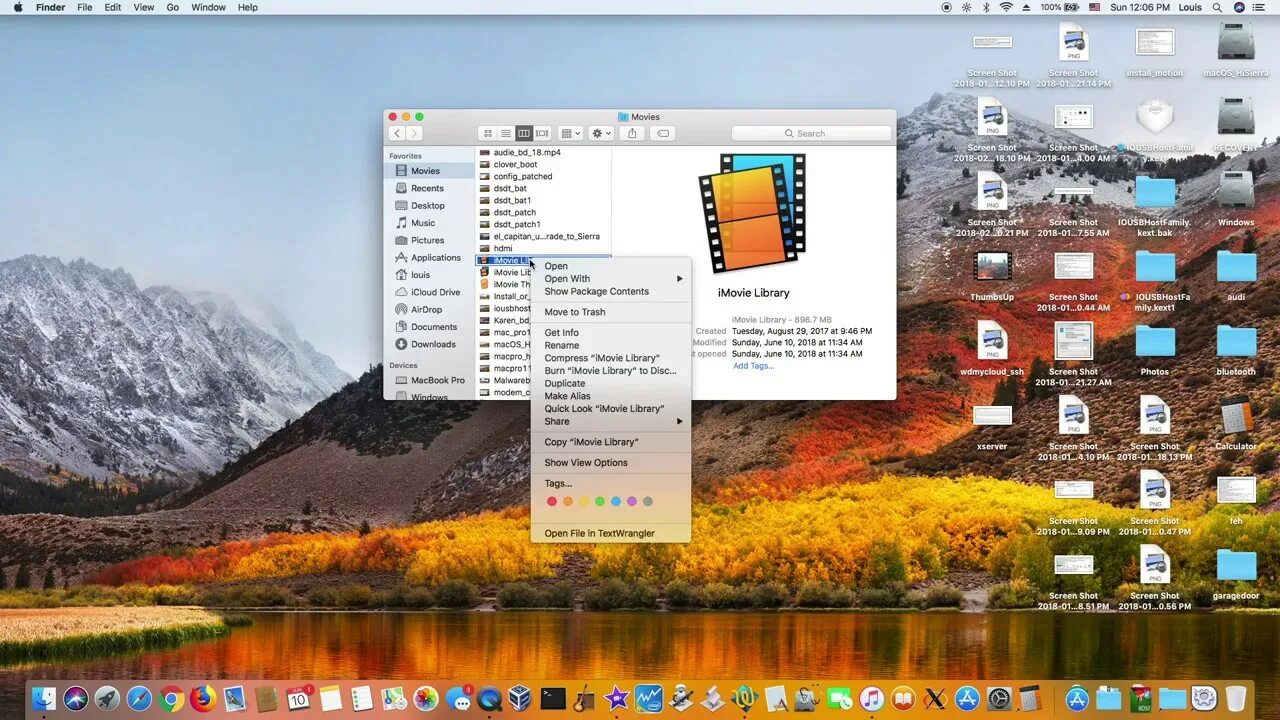Open the Go menu in menu bar
This screenshot has height=720, width=1280.
click(173, 7)
